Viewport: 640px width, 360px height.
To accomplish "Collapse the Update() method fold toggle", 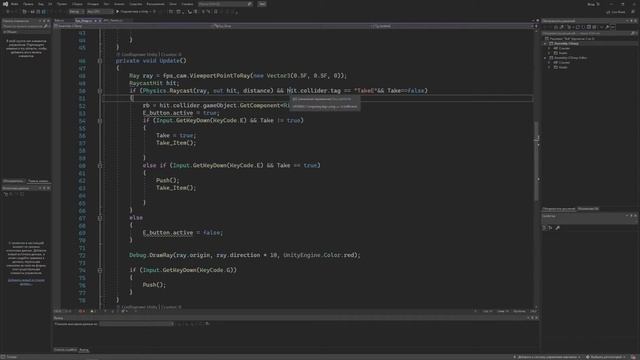I will (100, 61).
